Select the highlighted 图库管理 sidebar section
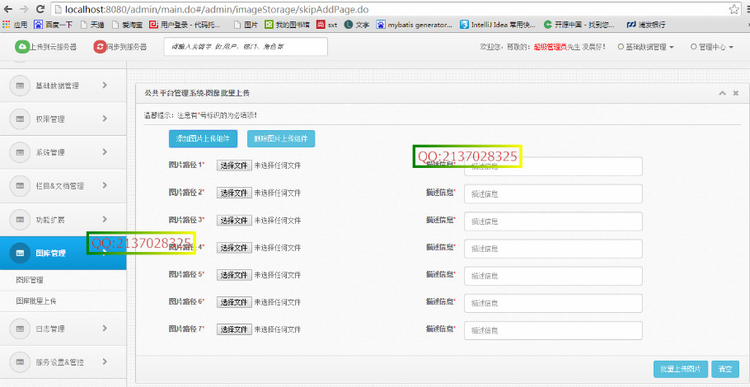Screen dimensions: 750x387 click(63, 253)
